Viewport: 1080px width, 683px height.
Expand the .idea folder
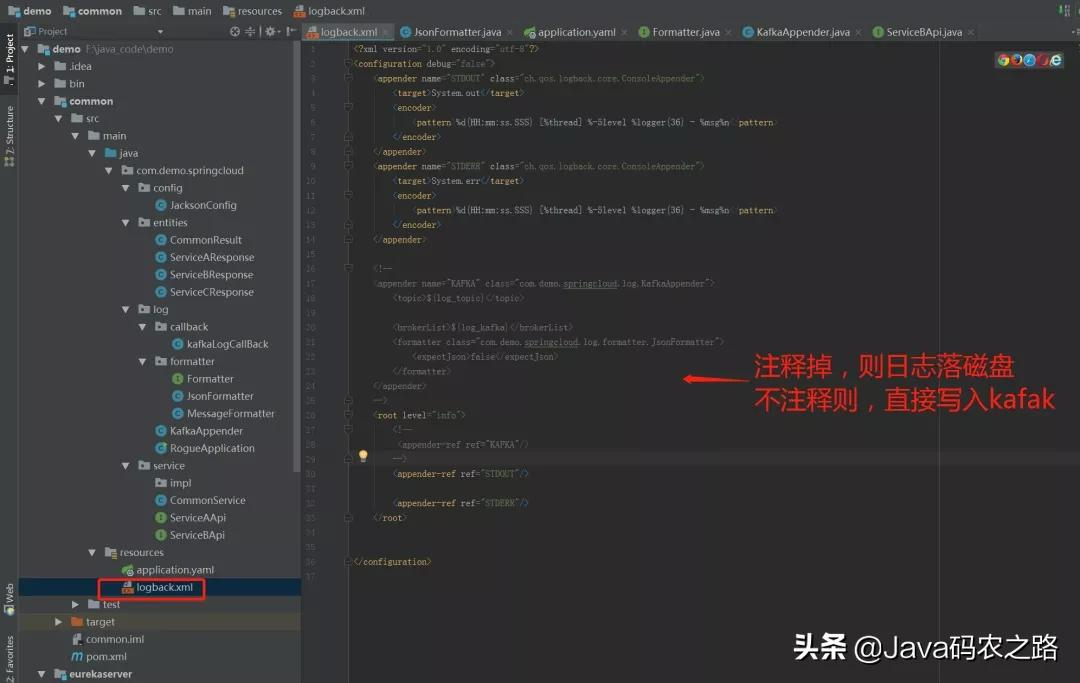coord(42,67)
